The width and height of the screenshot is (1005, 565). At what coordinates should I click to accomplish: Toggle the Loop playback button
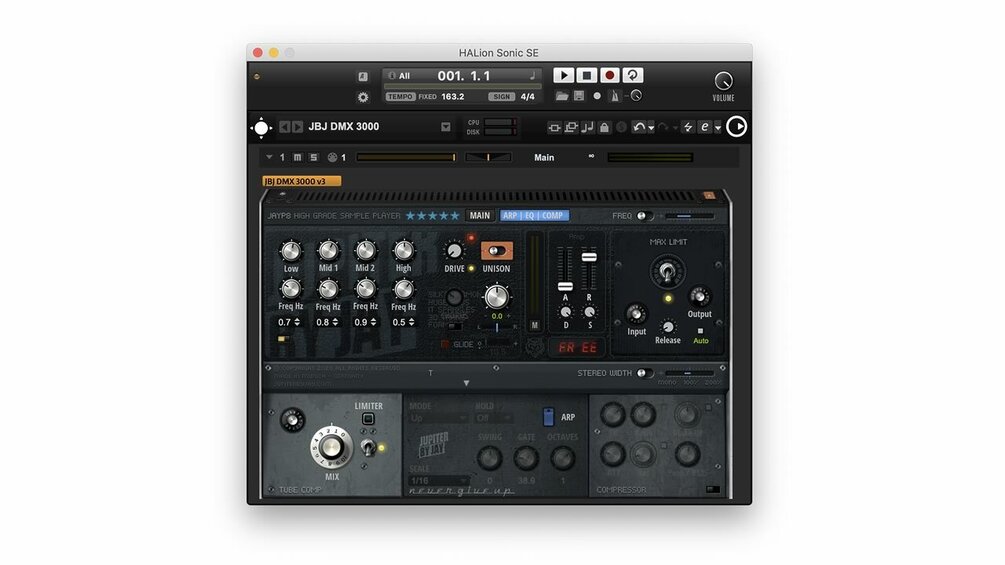[633, 76]
